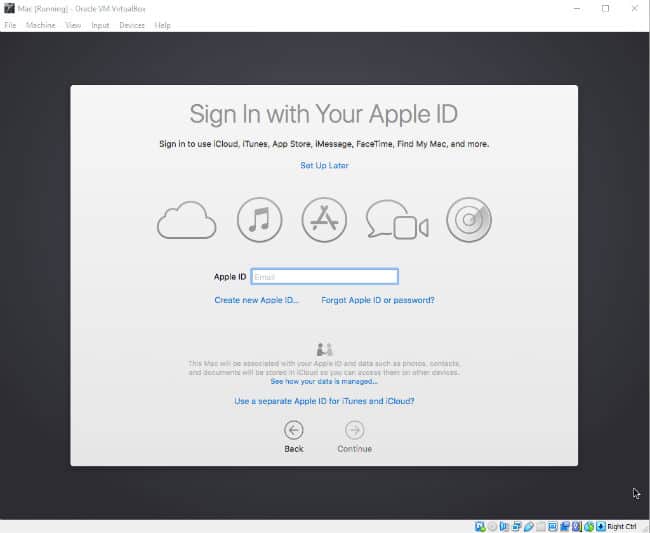650x533 pixels.
Task: Open the Input menu
Action: tap(100, 25)
